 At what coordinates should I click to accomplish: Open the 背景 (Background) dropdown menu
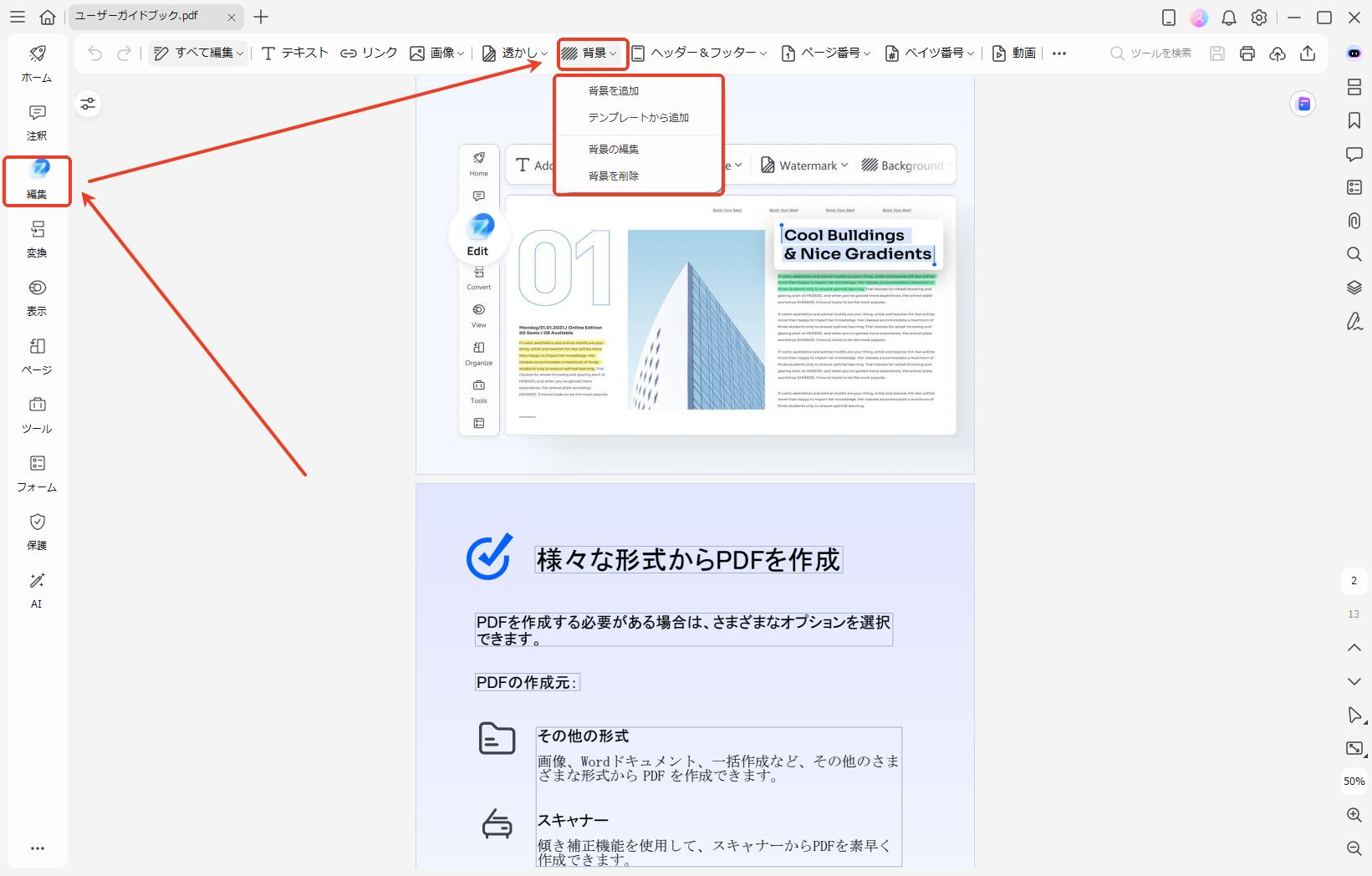[x=592, y=53]
